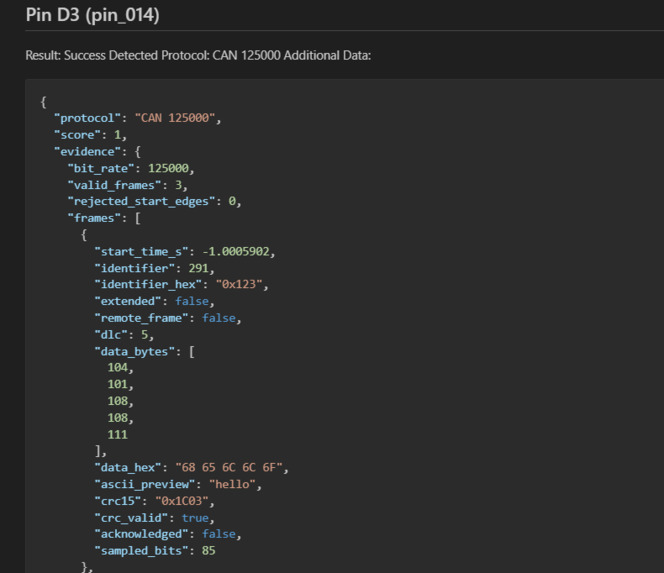Click the "crc_valid": true line
This screenshot has width=664, height=573.
pos(155,518)
